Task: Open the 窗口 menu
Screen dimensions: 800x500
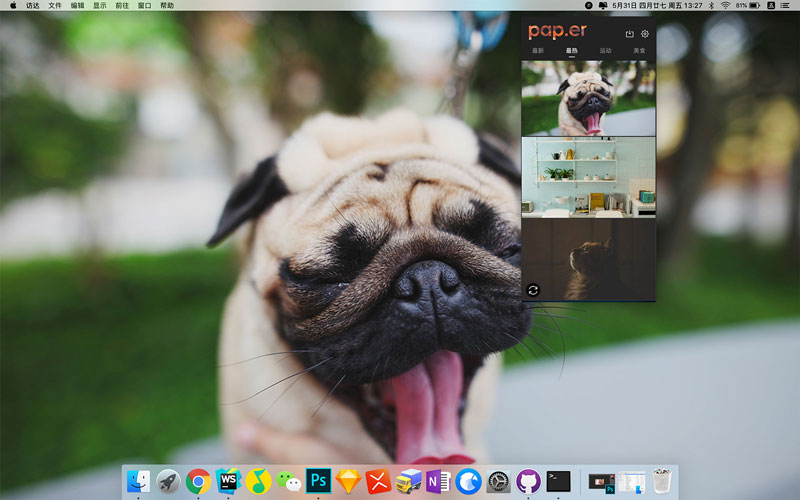Action: point(144,5)
